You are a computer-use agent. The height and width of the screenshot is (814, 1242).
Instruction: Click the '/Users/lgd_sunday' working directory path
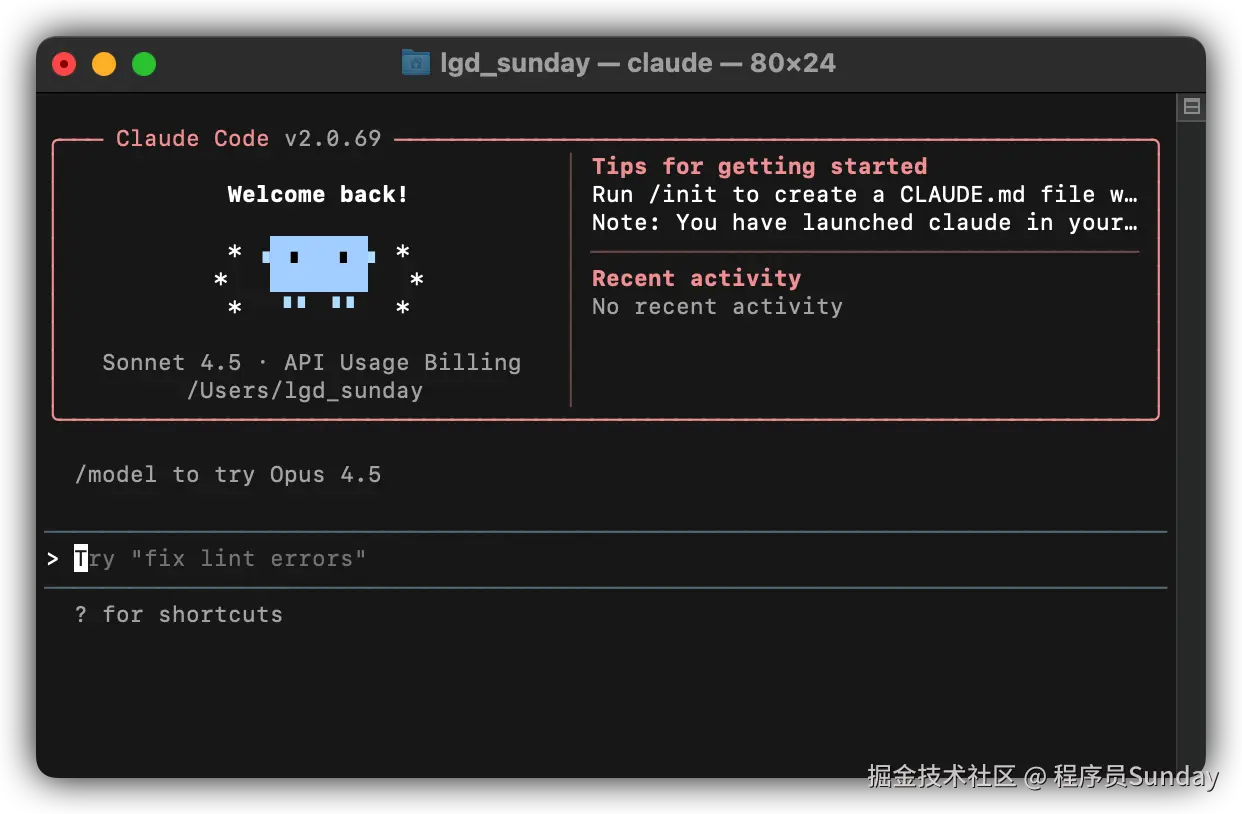click(x=305, y=391)
